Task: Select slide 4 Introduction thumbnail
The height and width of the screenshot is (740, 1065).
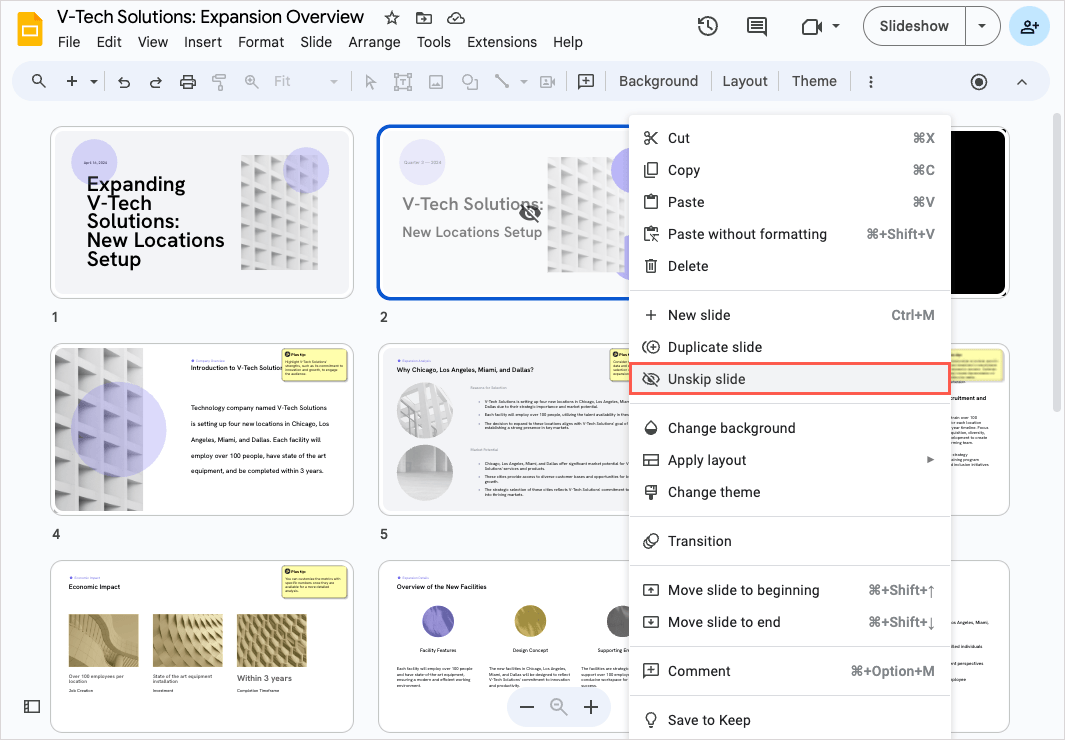Action: (x=202, y=429)
